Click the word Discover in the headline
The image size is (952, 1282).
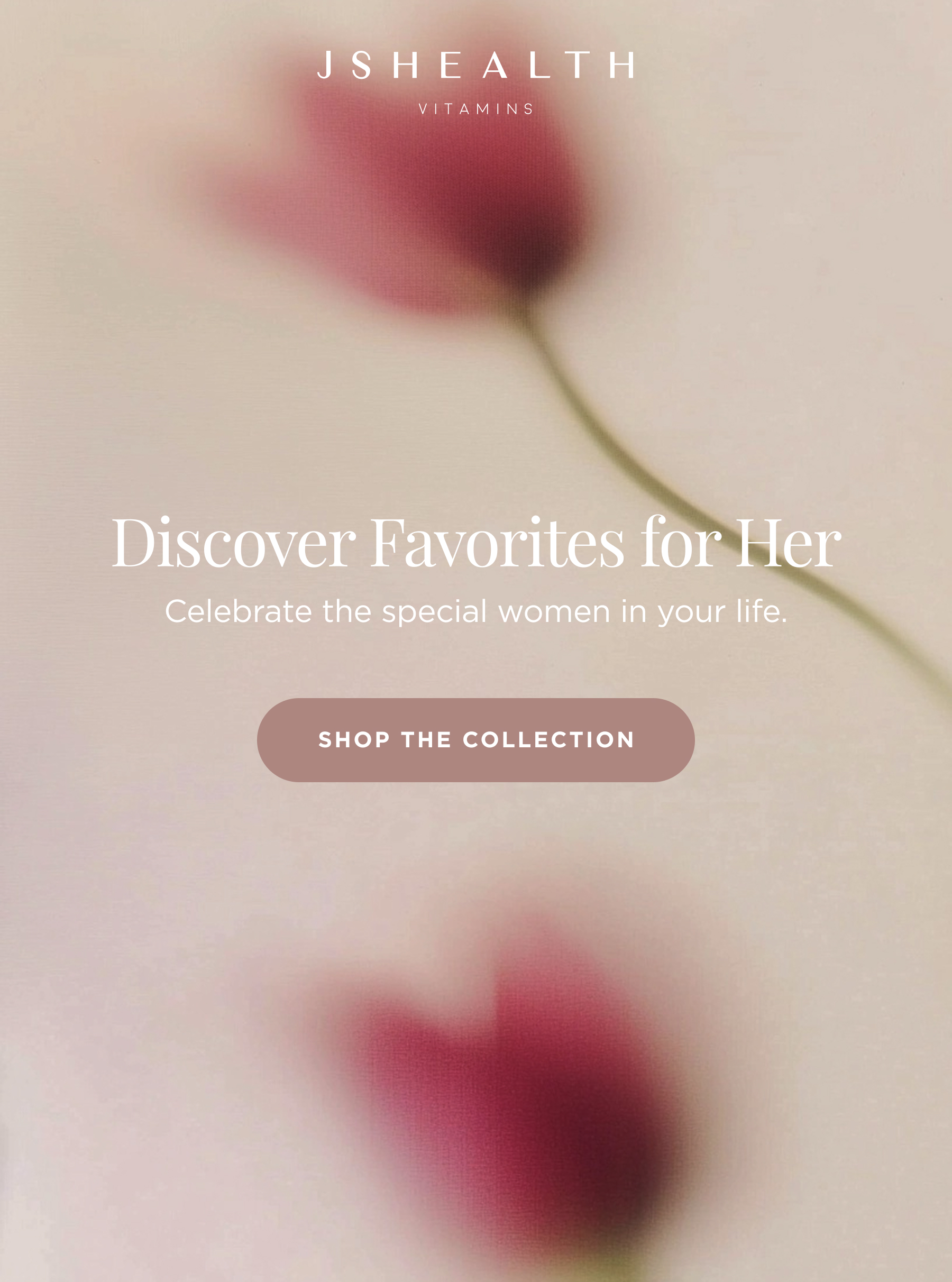point(233,542)
